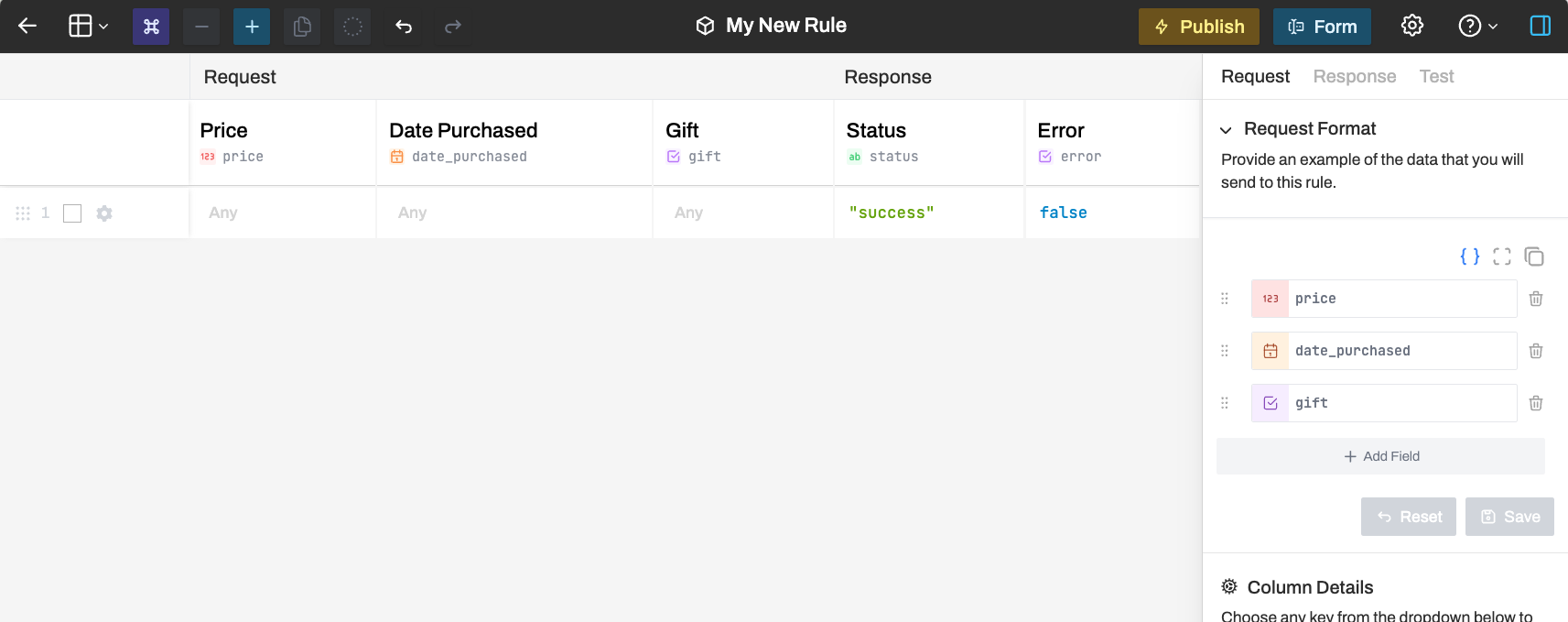Switch to the Test tab
Screen dimensions: 1568x622
click(1436, 77)
